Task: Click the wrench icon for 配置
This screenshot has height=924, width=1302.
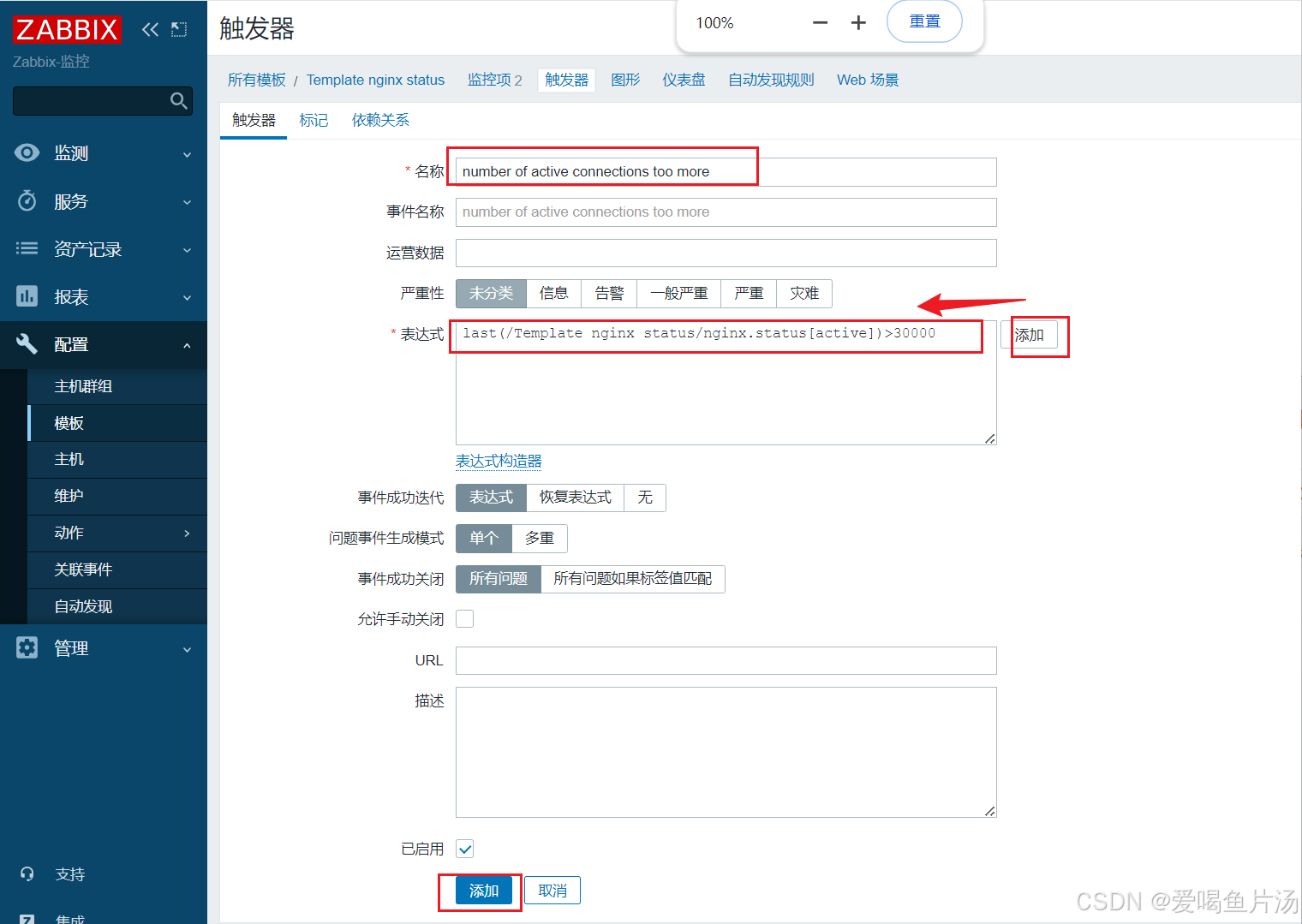Action: point(27,344)
